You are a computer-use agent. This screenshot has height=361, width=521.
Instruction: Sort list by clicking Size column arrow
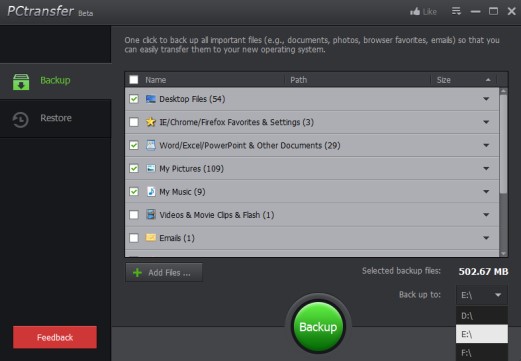[x=488, y=80]
